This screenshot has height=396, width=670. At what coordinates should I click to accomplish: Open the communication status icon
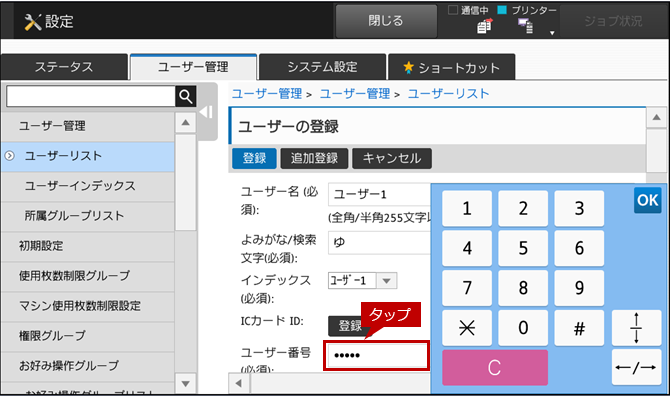[484, 26]
